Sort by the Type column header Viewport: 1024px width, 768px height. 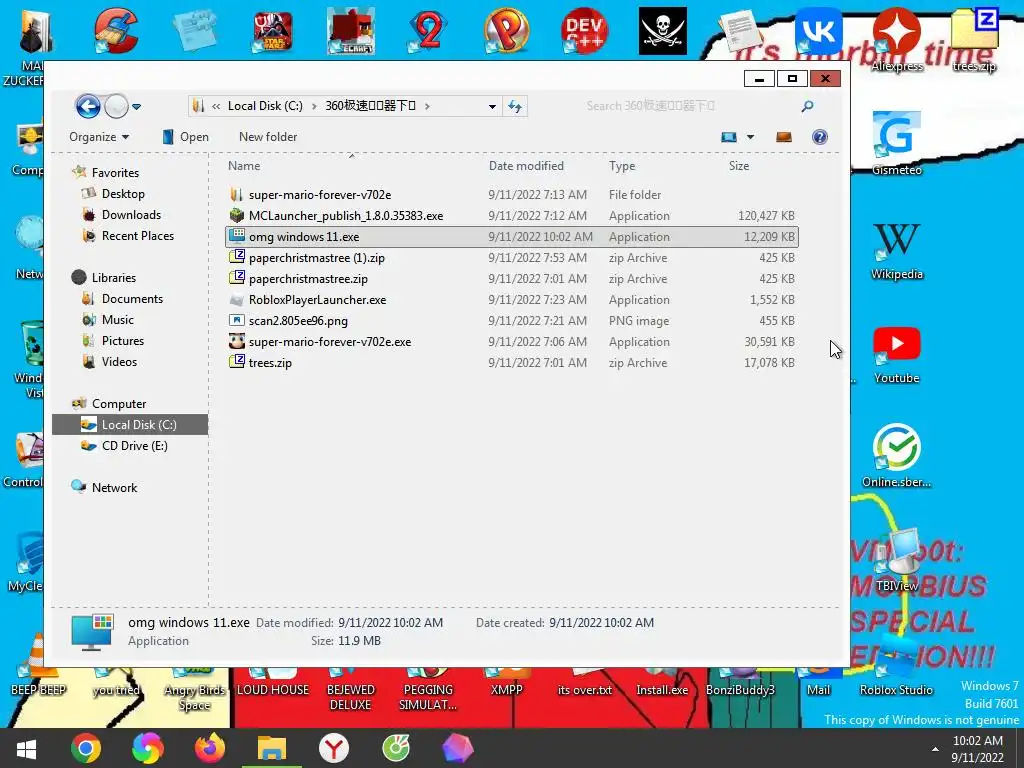pyautogui.click(x=622, y=166)
